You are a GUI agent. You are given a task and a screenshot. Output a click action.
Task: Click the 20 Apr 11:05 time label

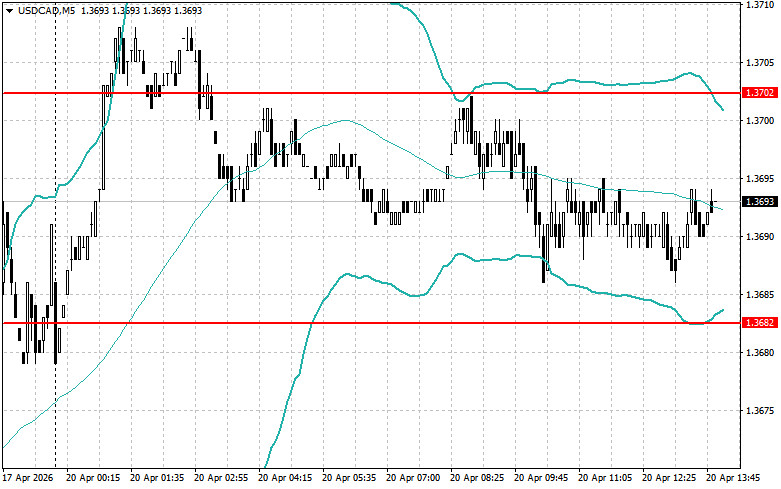tap(605, 478)
